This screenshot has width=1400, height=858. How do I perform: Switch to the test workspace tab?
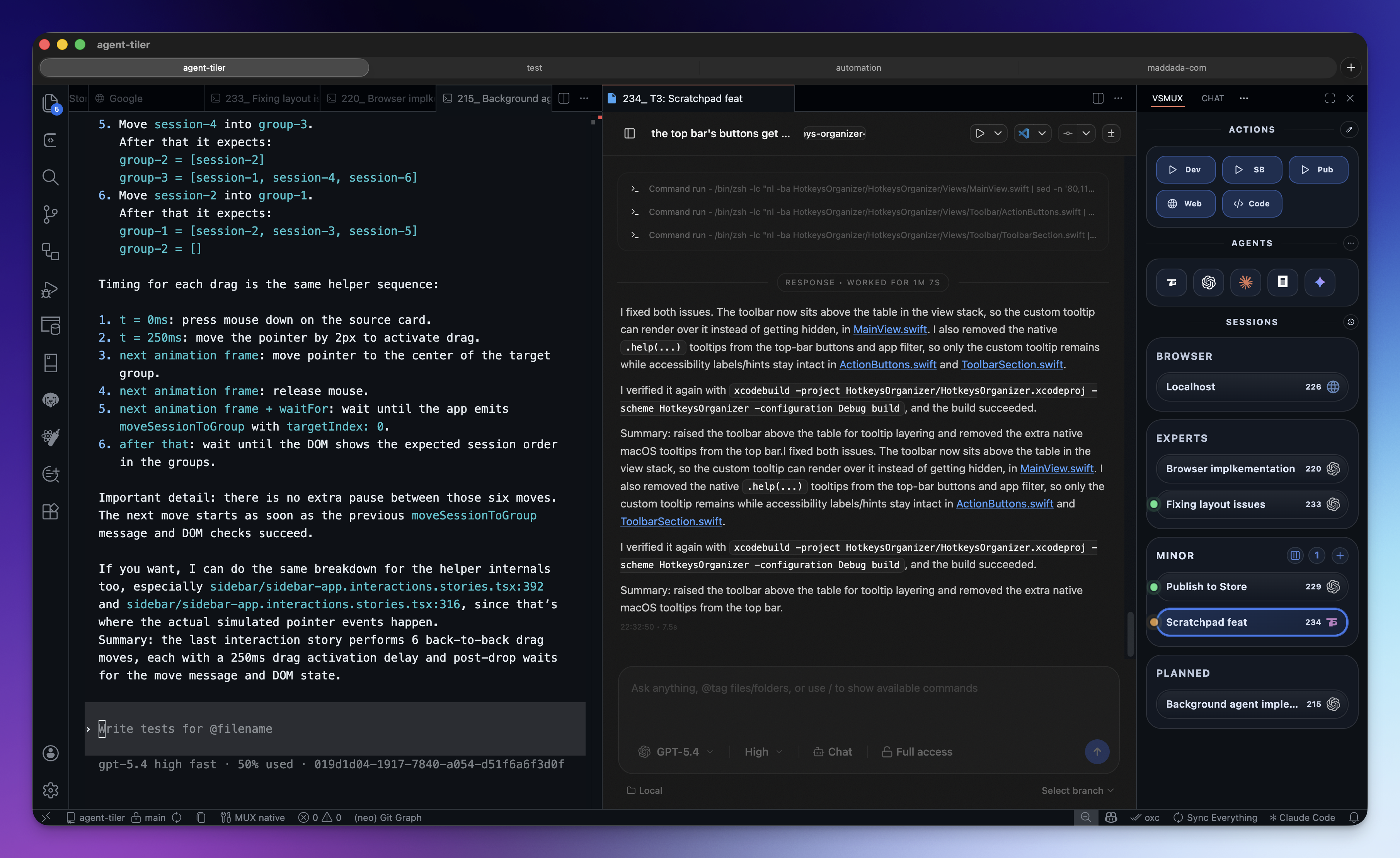534,68
